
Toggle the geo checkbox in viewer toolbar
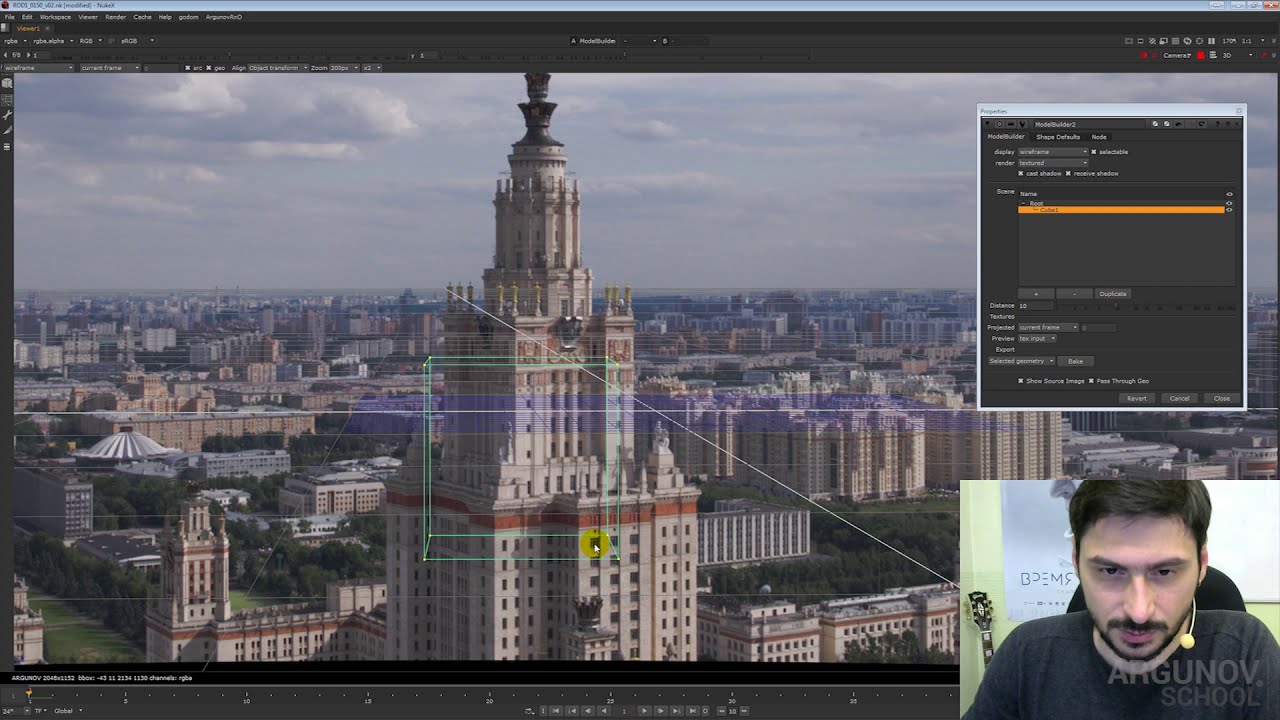[210, 68]
